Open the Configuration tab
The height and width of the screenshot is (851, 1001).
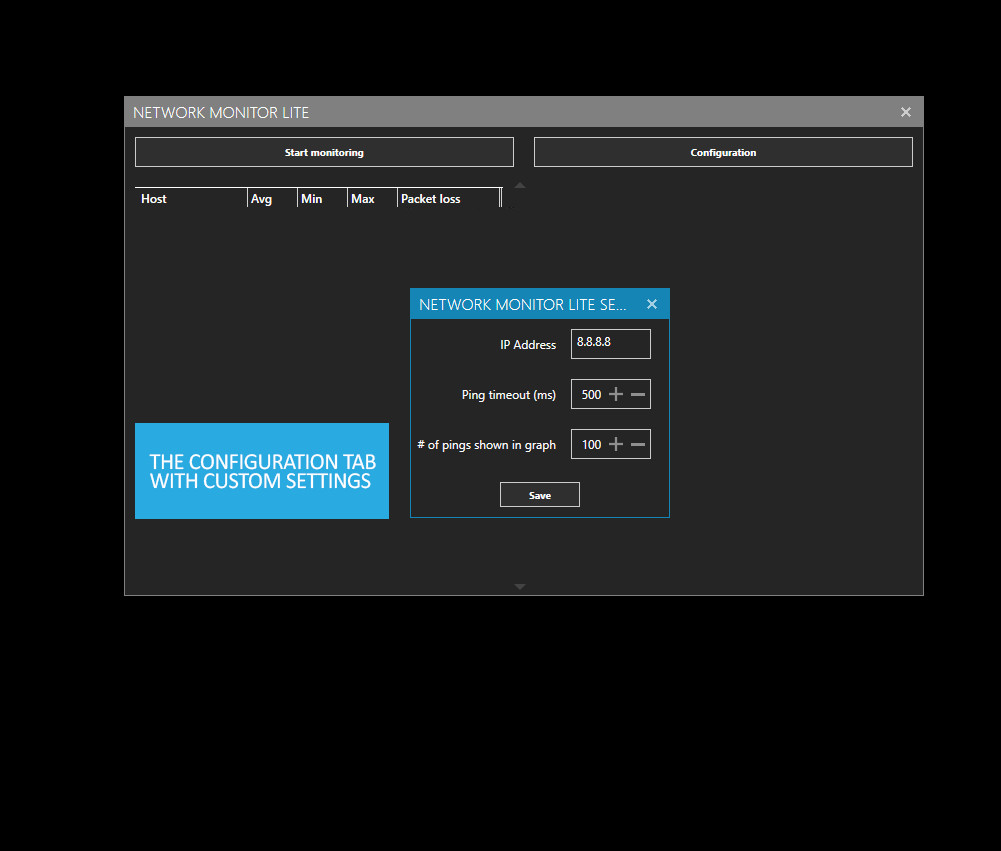click(x=722, y=152)
